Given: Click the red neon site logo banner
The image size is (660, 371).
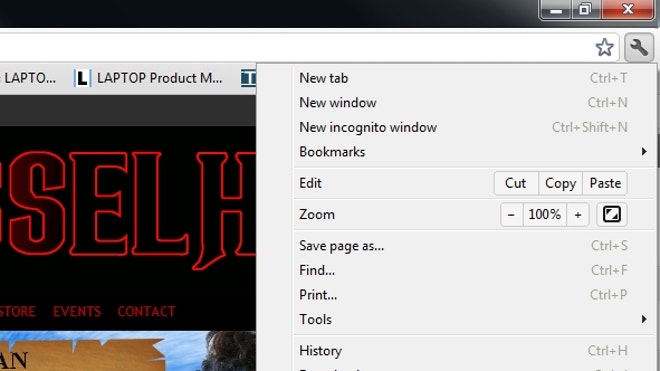Looking at the screenshot, I should (128, 211).
